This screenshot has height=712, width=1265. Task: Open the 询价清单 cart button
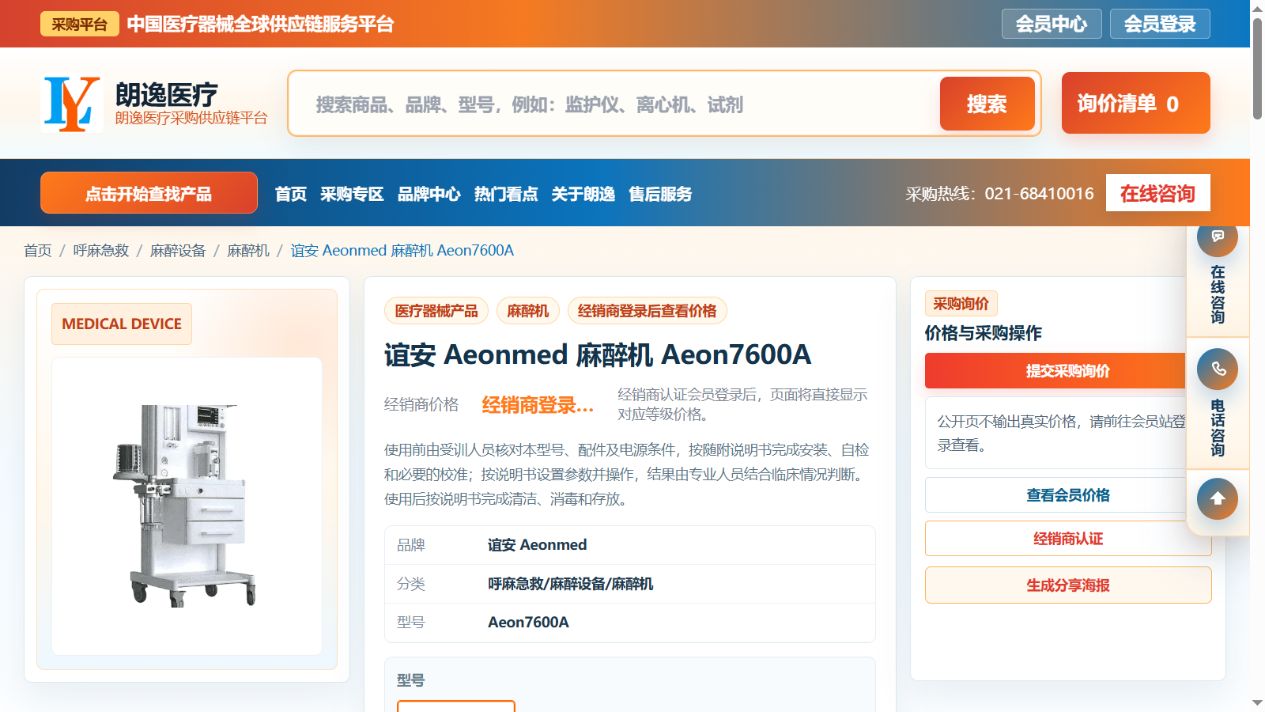click(1136, 103)
